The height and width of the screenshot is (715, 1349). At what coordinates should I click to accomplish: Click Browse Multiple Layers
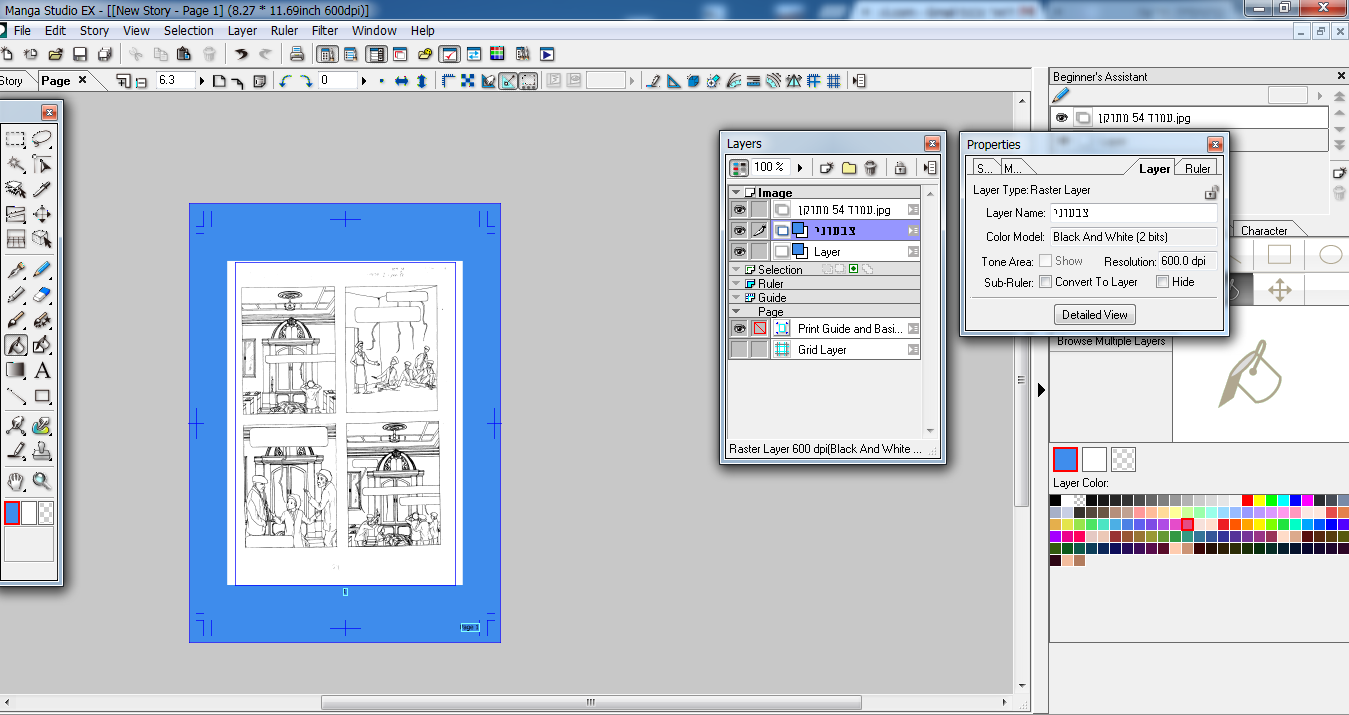1111,342
